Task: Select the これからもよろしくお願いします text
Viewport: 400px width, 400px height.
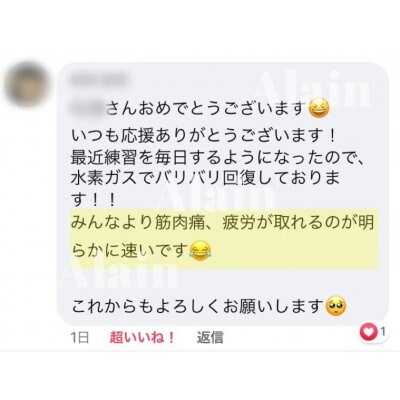Action: point(198,306)
